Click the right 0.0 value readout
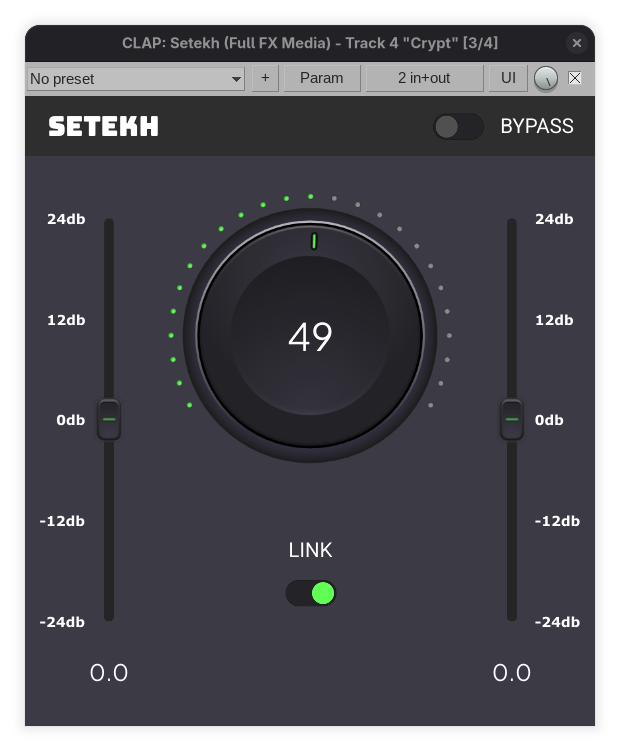620x751 pixels. tap(512, 673)
